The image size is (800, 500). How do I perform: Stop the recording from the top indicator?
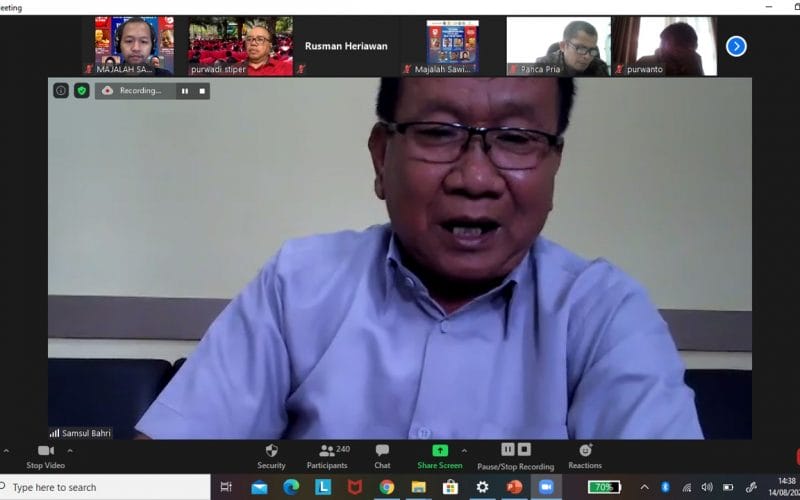(202, 90)
